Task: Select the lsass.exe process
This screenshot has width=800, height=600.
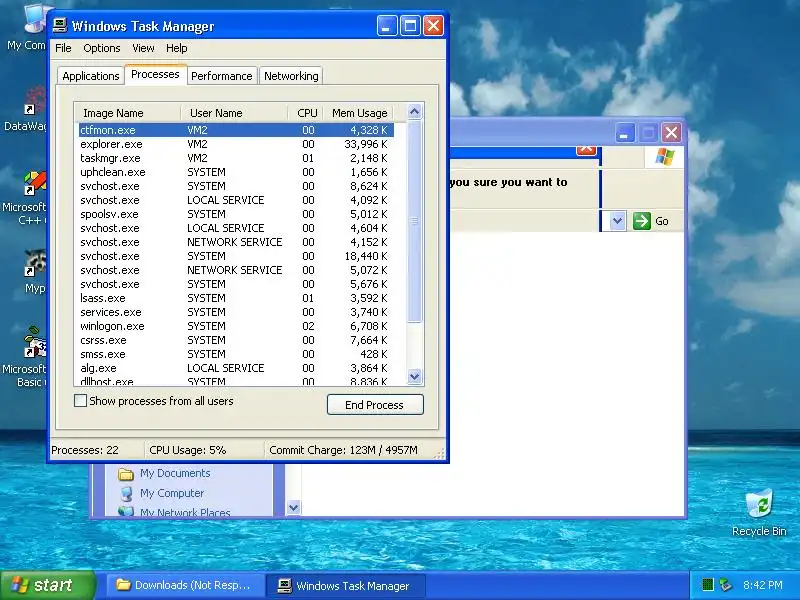Action: click(236, 298)
